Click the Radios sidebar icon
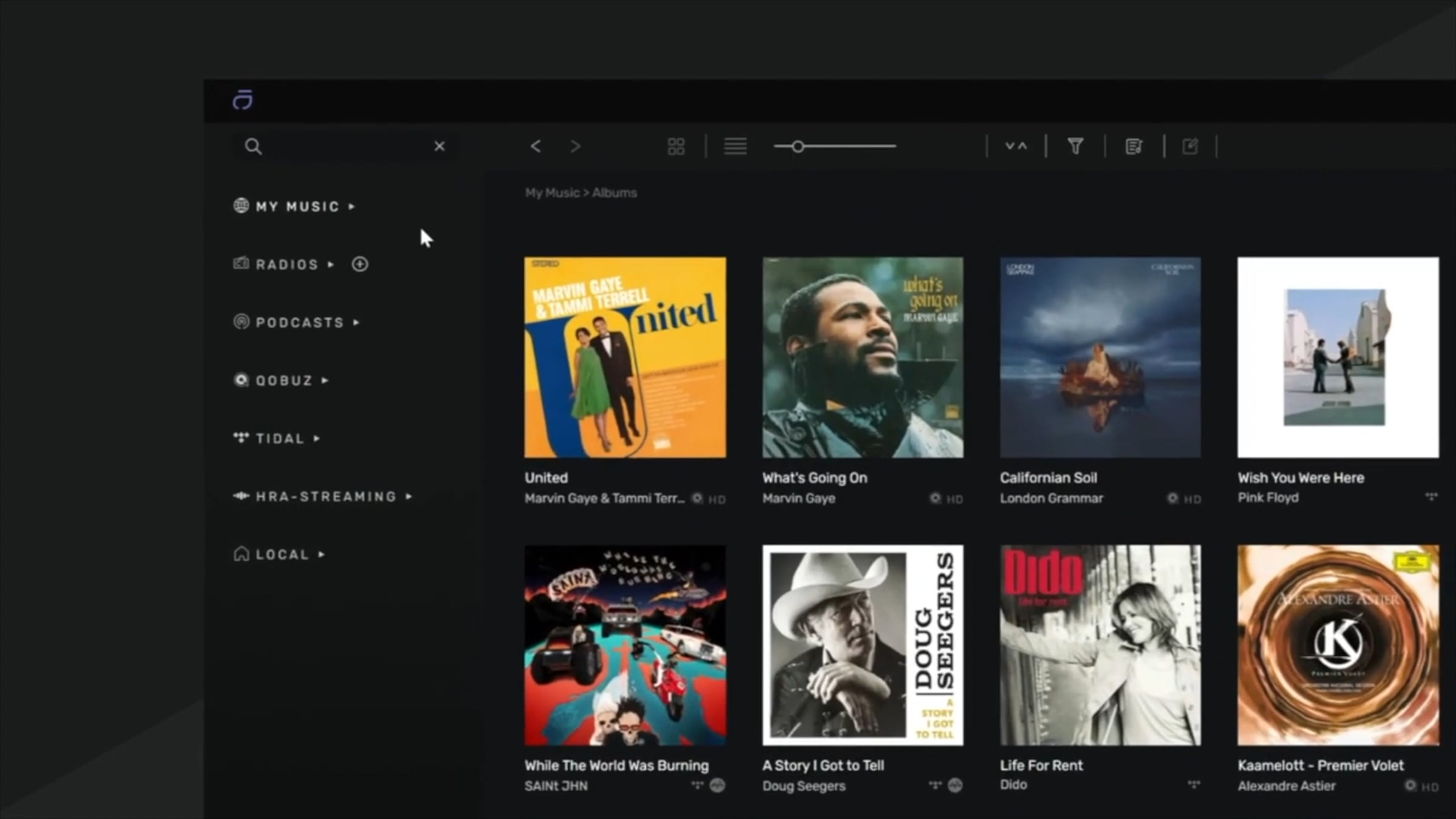Image resolution: width=1456 pixels, height=819 pixels. coord(241,263)
